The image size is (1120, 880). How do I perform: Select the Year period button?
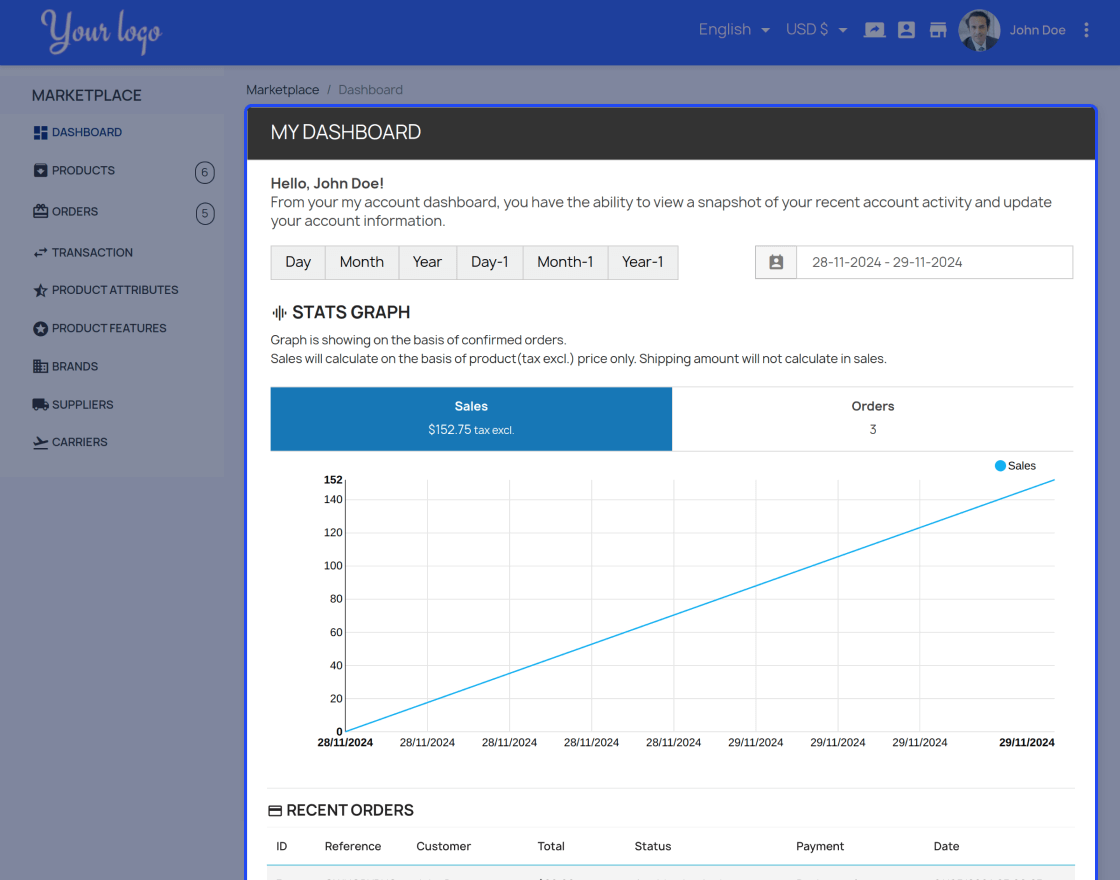point(427,262)
